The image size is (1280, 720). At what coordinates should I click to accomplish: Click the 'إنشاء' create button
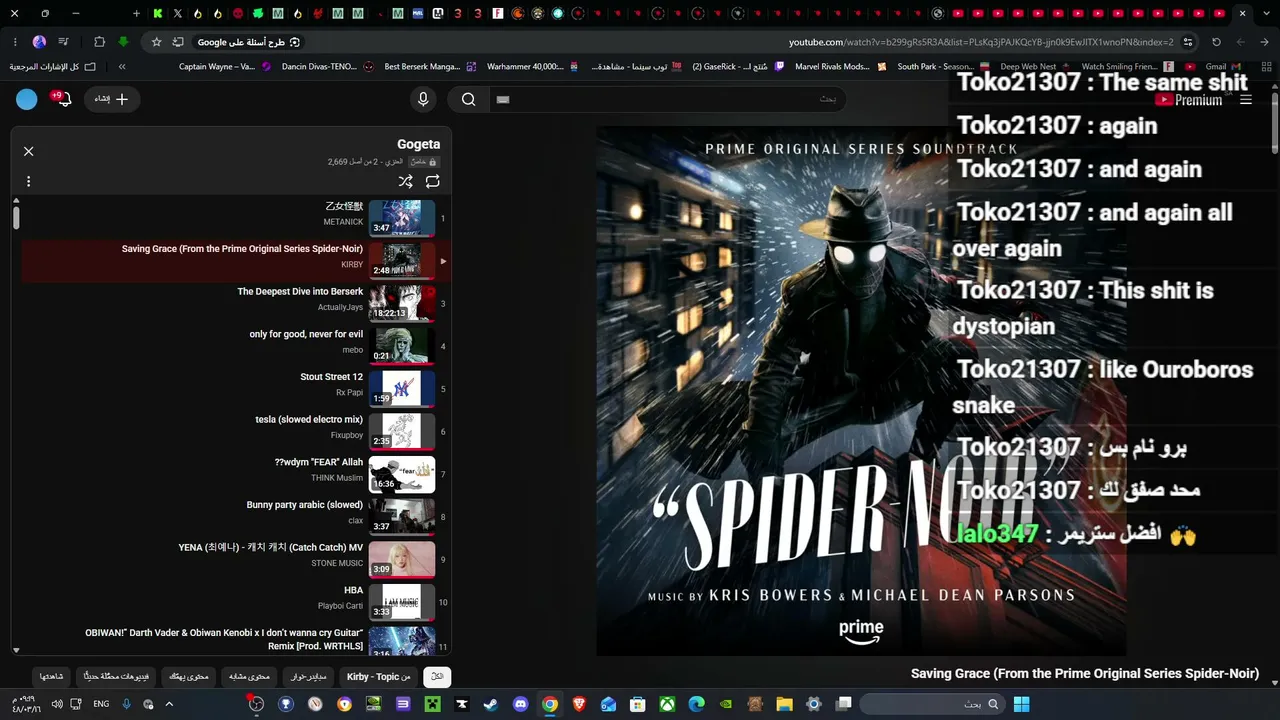112,99
